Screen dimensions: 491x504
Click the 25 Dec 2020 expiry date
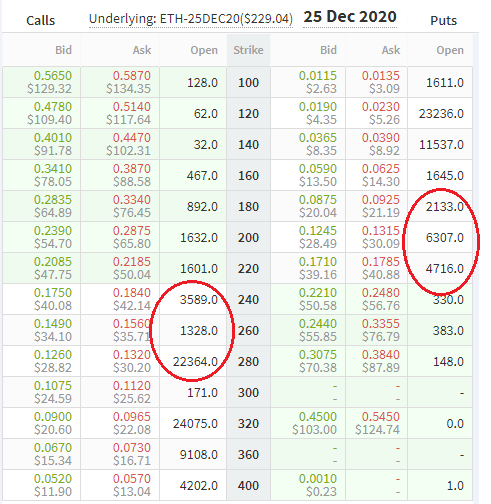(x=350, y=17)
